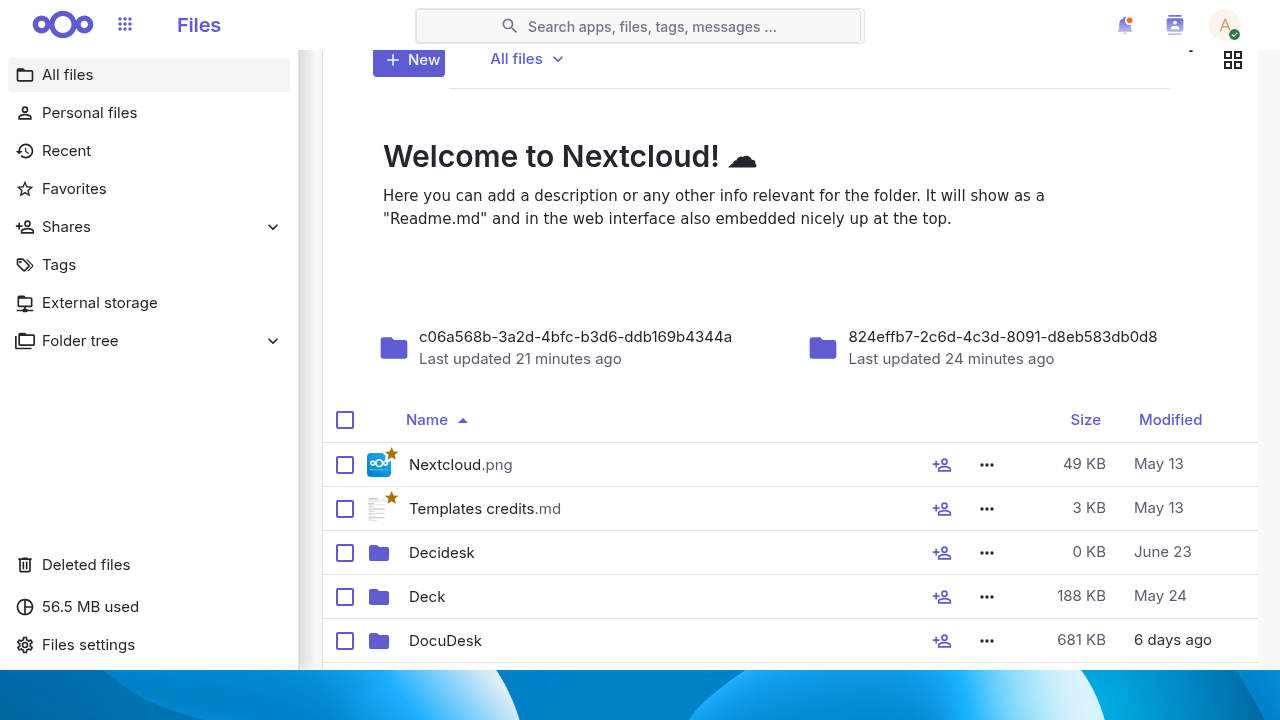The height and width of the screenshot is (720, 1280).
Task: Click the Decidesk folder icon
Action: (x=379, y=553)
